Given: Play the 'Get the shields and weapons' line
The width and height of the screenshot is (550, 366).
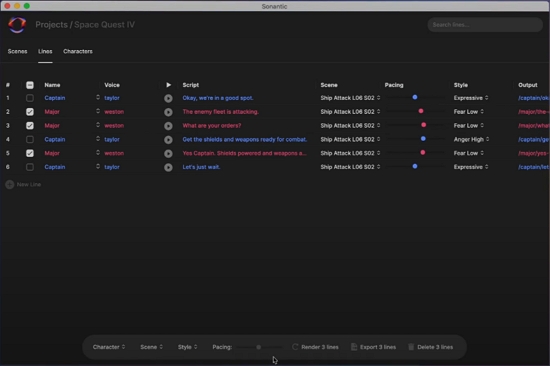Looking at the screenshot, I should pyautogui.click(x=168, y=140).
